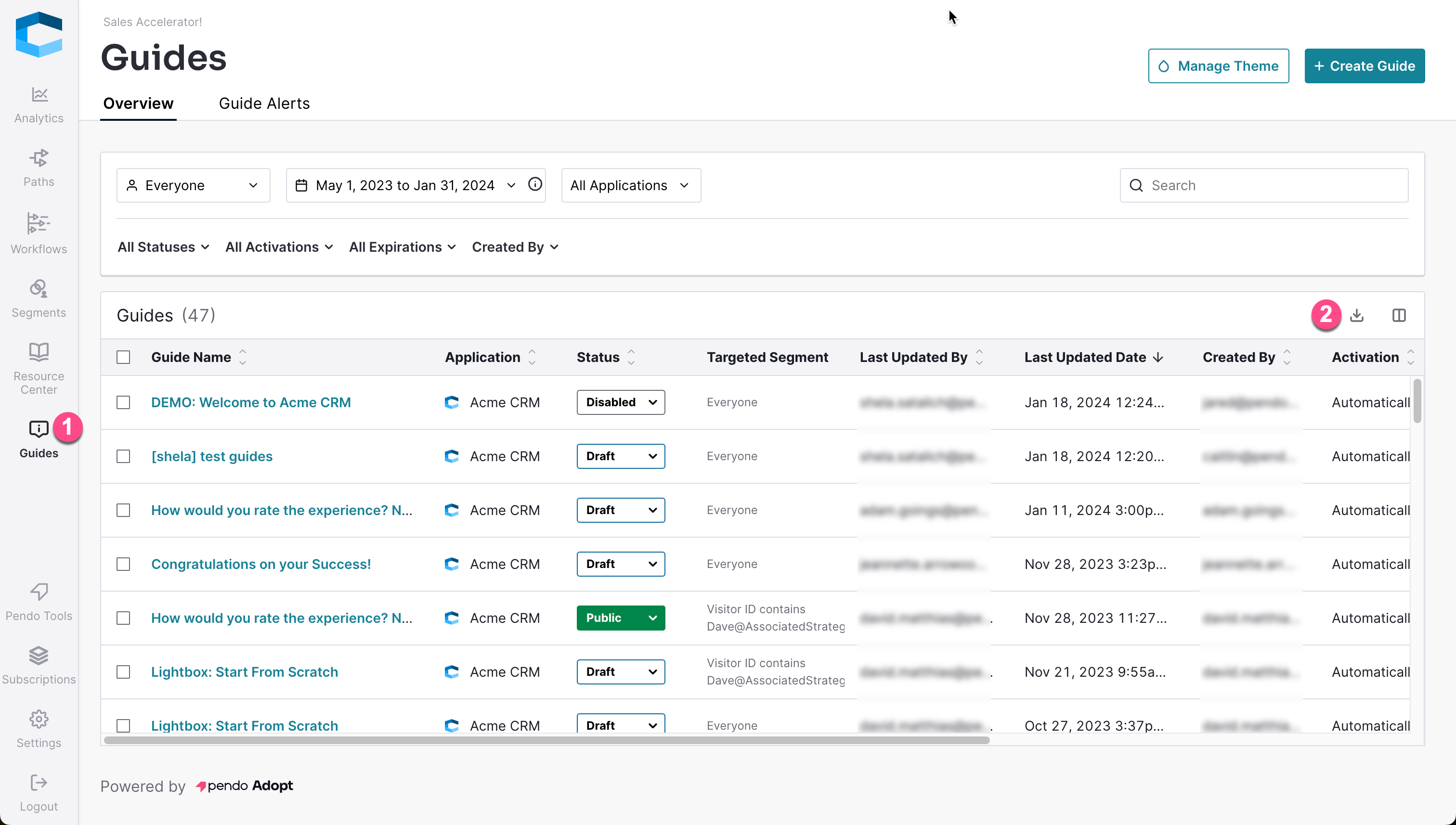Open the Everyone segment dropdown
The height and width of the screenshot is (825, 1456).
(193, 185)
